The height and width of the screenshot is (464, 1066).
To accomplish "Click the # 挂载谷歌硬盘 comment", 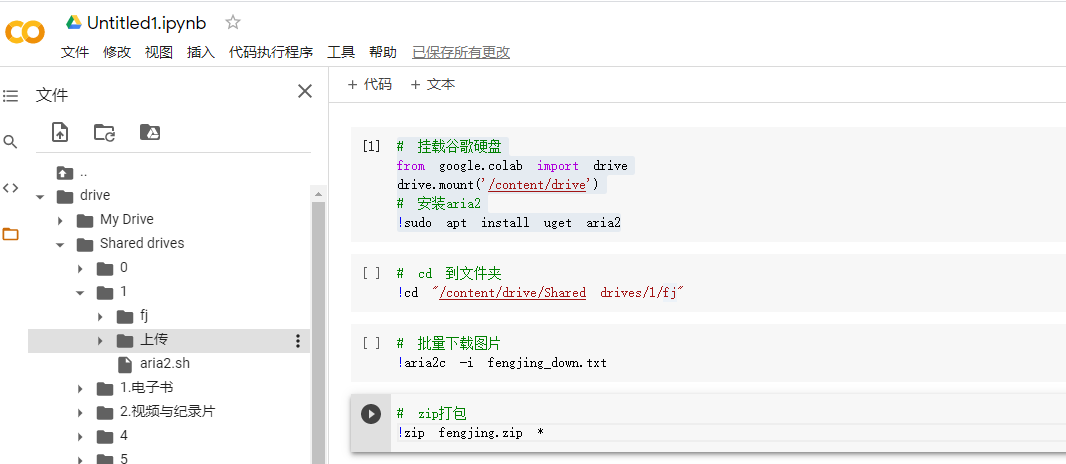I will pyautogui.click(x=449, y=146).
